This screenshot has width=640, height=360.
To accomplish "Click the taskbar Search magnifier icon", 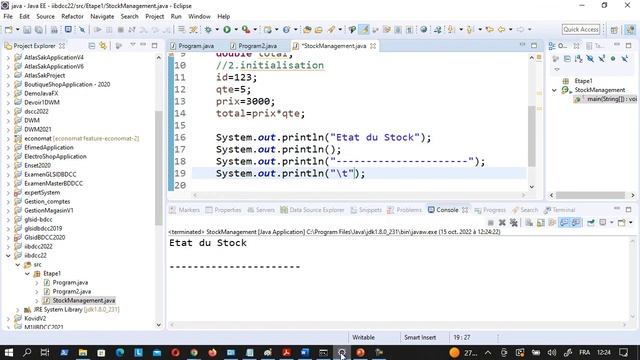I will tap(27, 352).
